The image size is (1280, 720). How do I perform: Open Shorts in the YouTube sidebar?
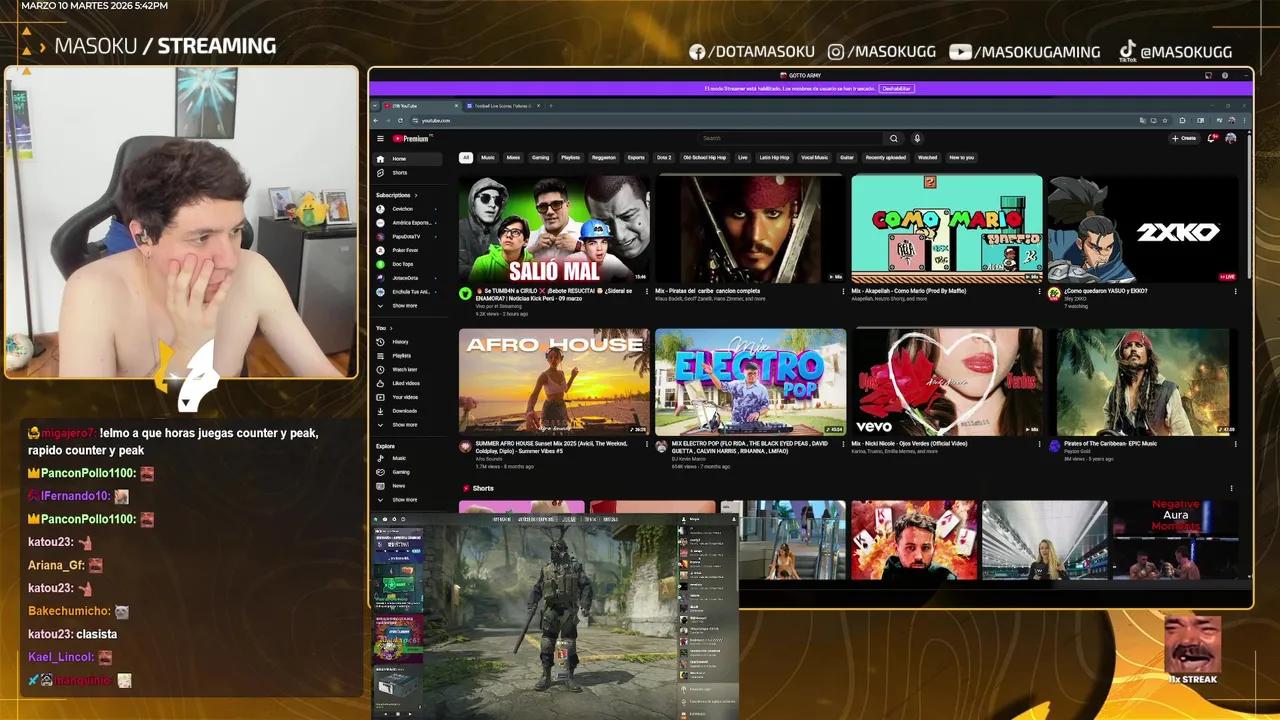(x=408, y=173)
